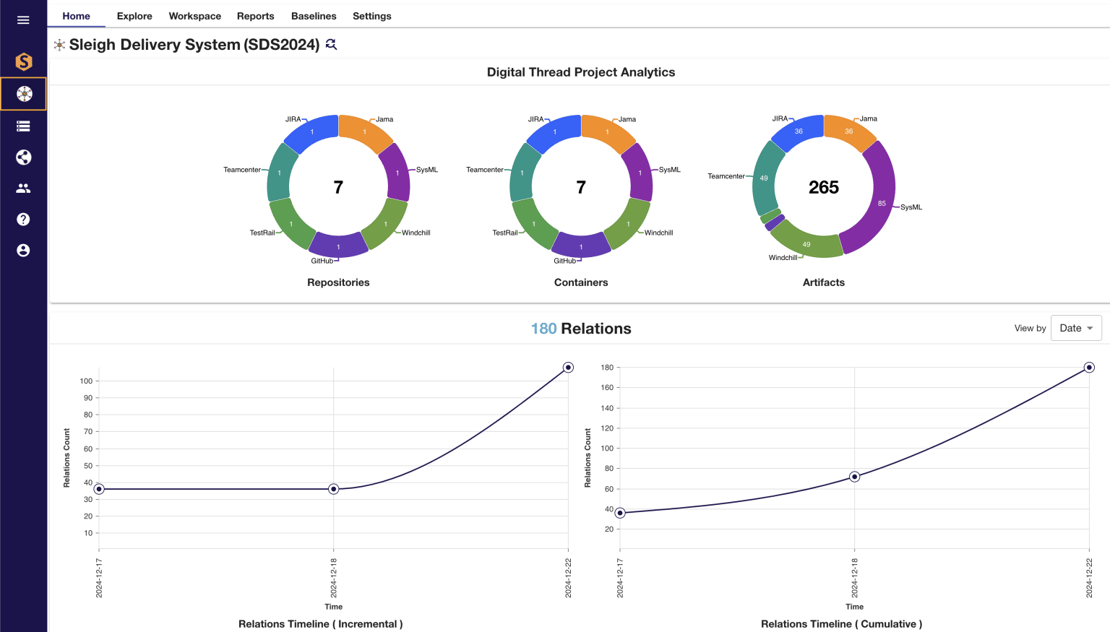Open the list view sidebar icon

23,126
